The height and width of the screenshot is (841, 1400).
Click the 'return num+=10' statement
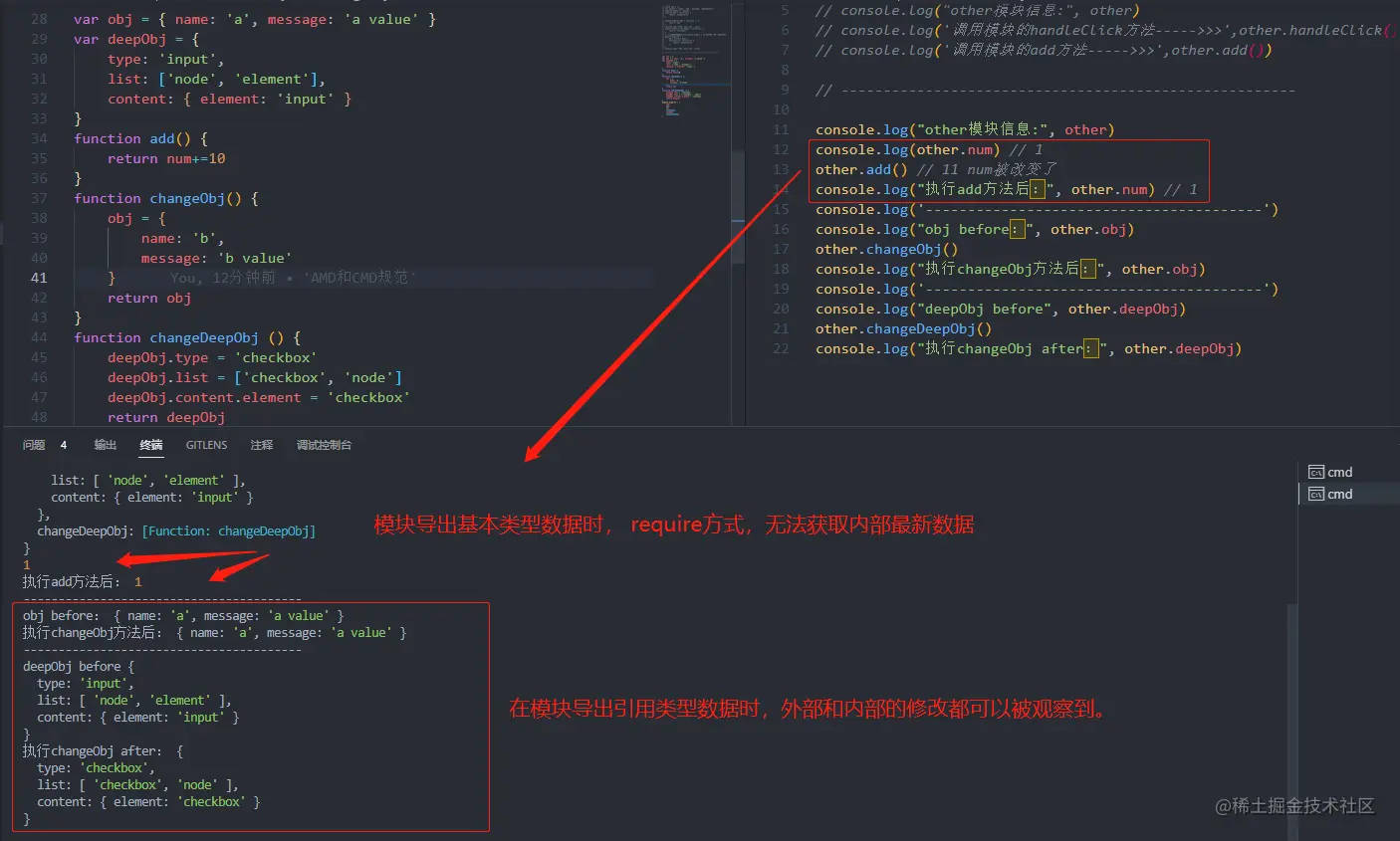pos(166,158)
